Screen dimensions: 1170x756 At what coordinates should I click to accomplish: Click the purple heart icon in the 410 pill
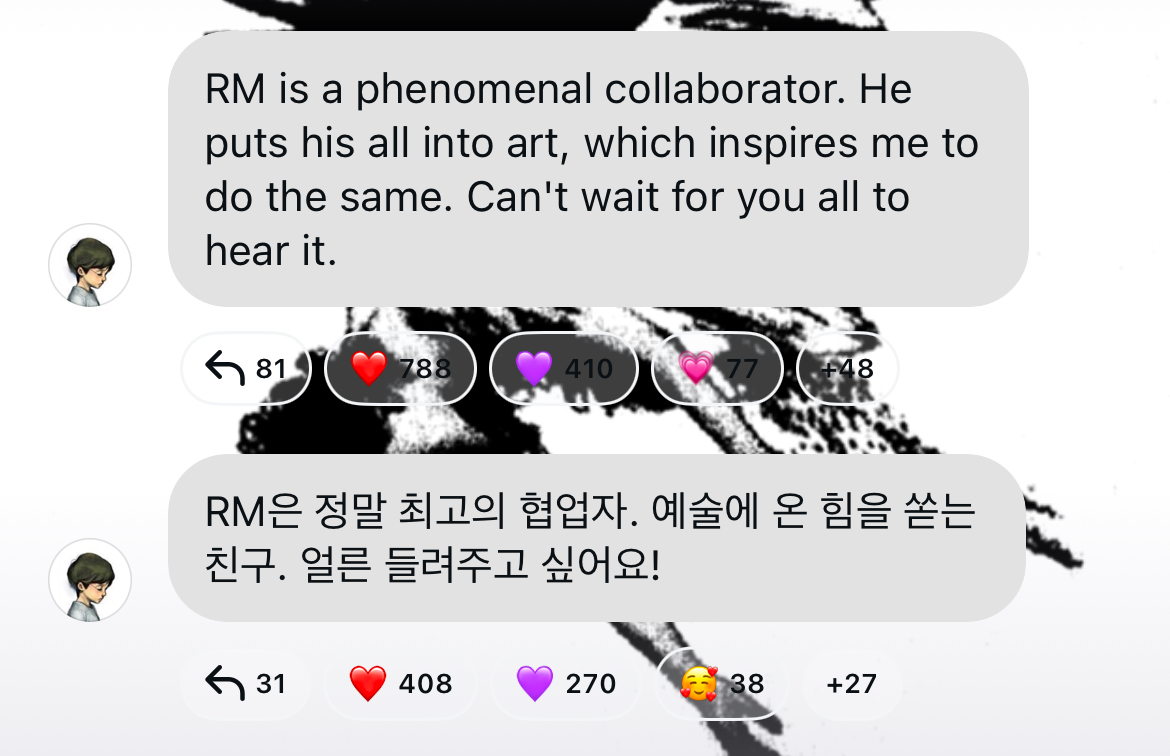point(534,368)
